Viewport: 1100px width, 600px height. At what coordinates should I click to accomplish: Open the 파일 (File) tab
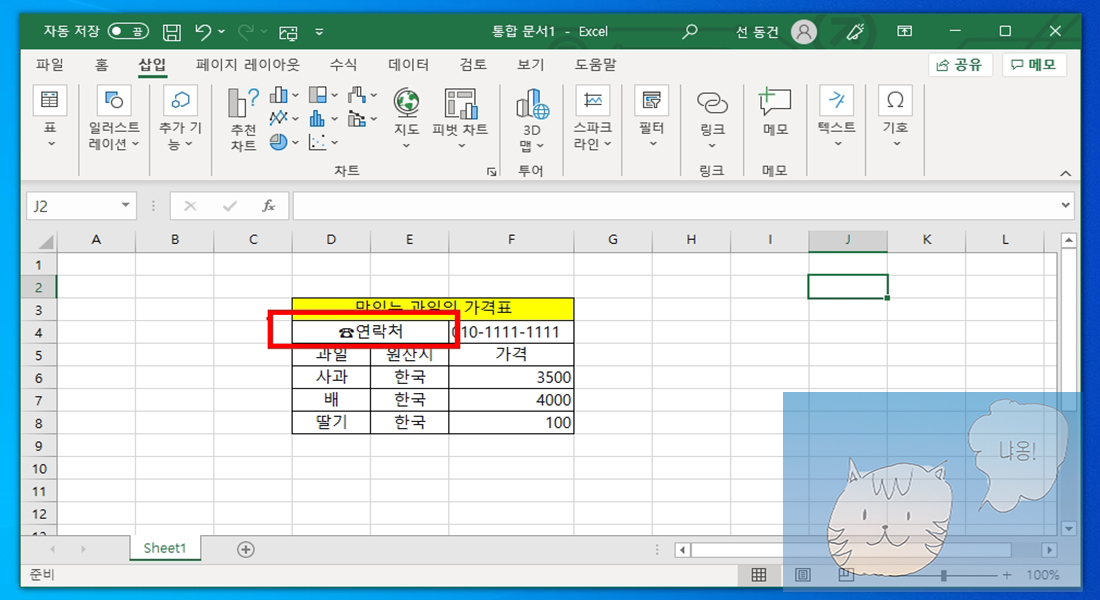(x=50, y=65)
